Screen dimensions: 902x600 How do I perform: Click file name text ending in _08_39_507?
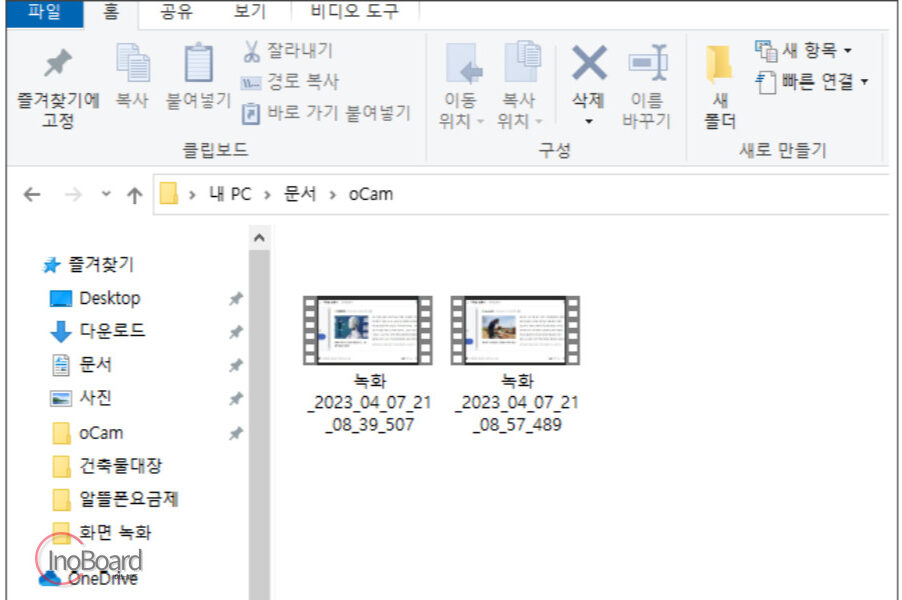coord(369,403)
